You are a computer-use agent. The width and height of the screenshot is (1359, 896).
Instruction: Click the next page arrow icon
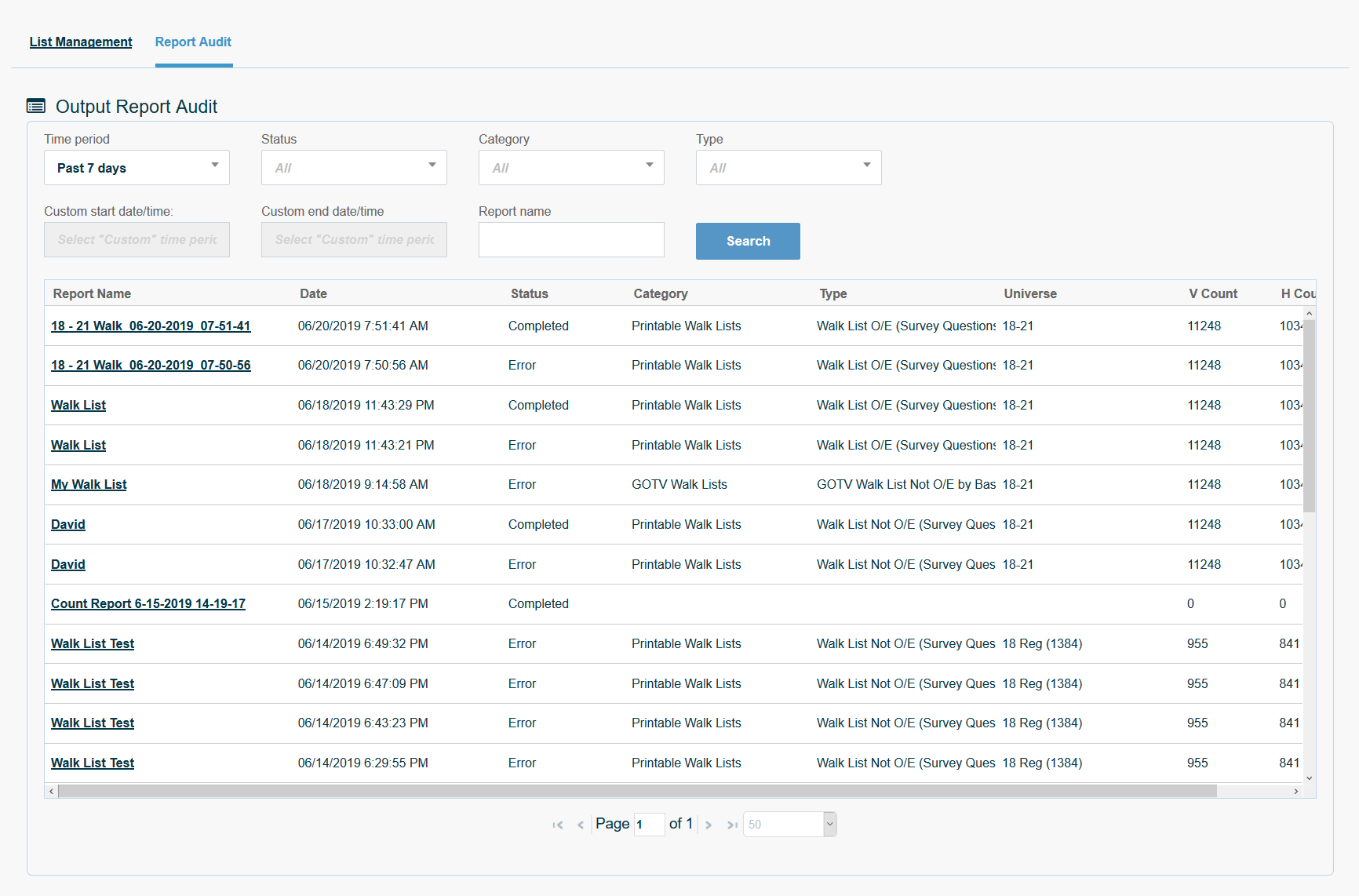[709, 824]
